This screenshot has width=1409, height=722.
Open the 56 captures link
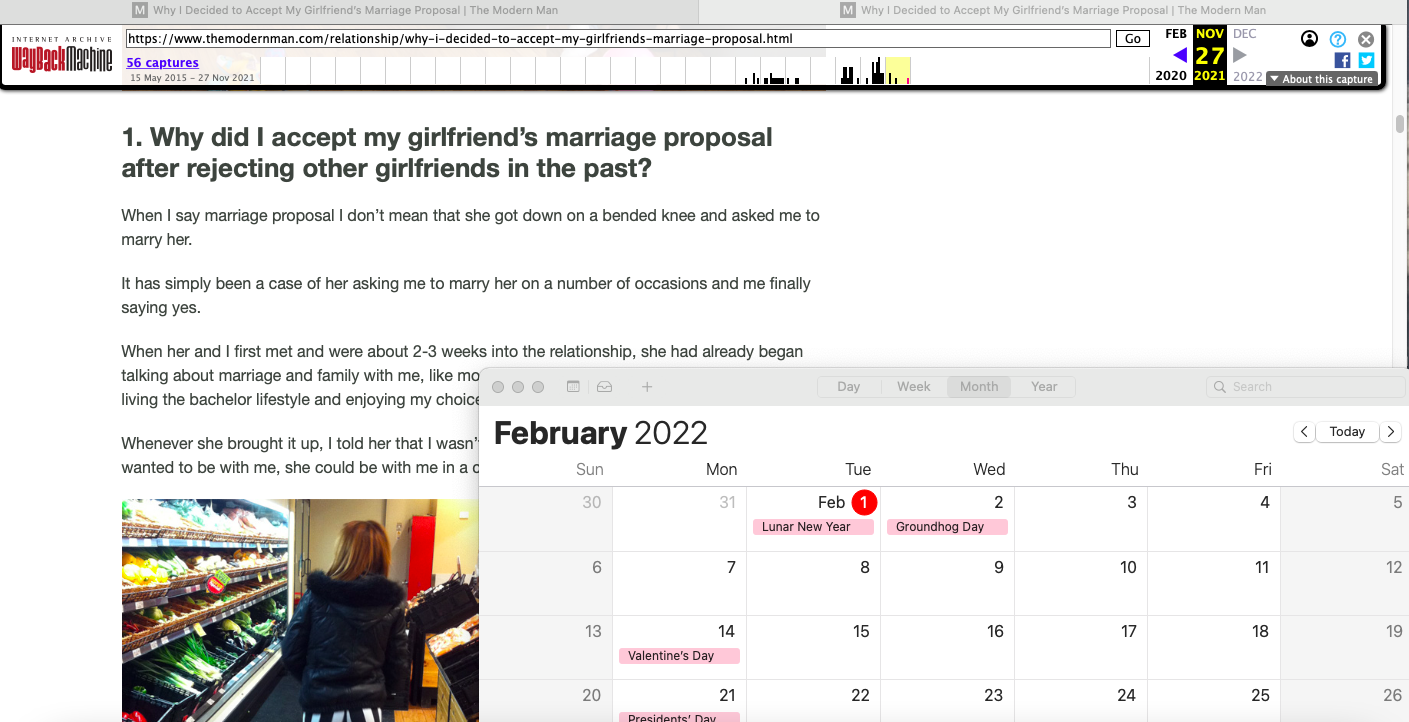[x=162, y=63]
